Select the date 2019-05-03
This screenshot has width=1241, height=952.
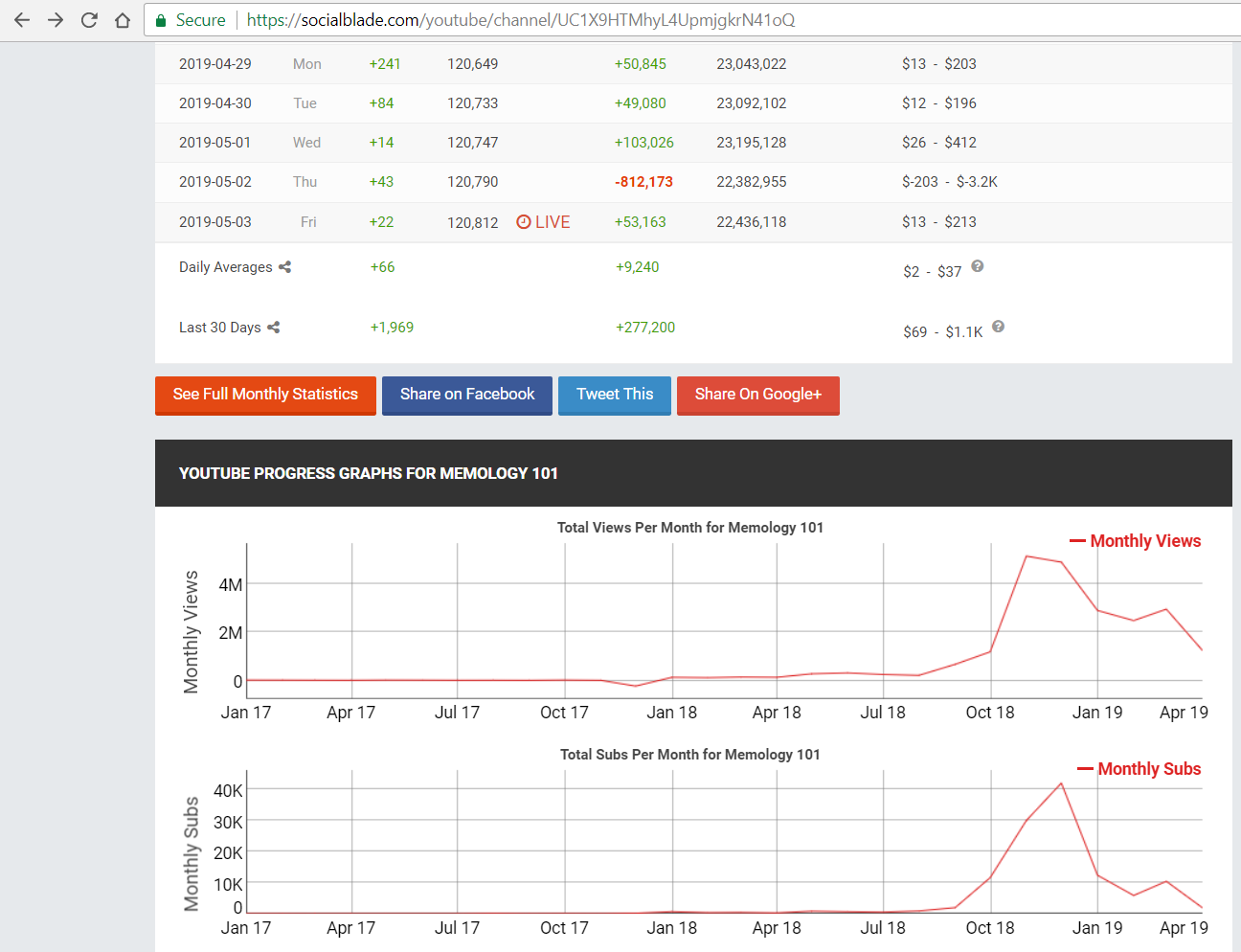215,222
